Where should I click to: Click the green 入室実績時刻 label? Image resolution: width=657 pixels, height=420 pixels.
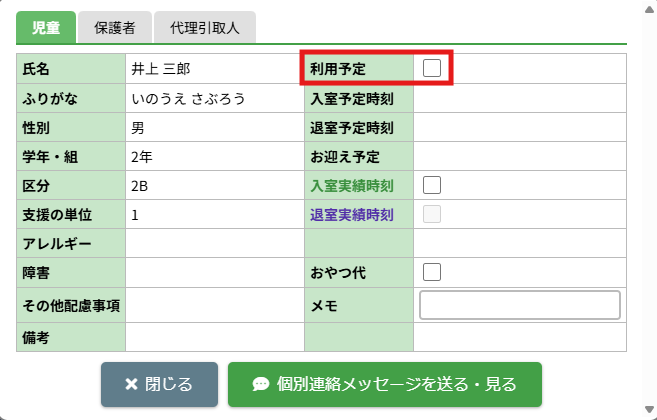pyautogui.click(x=351, y=186)
